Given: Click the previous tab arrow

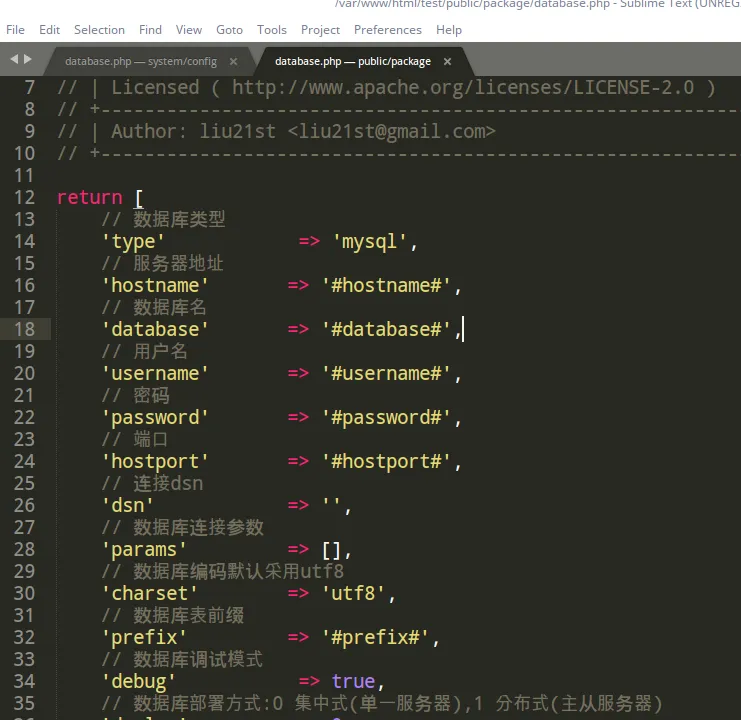Looking at the screenshot, I should pos(14,60).
